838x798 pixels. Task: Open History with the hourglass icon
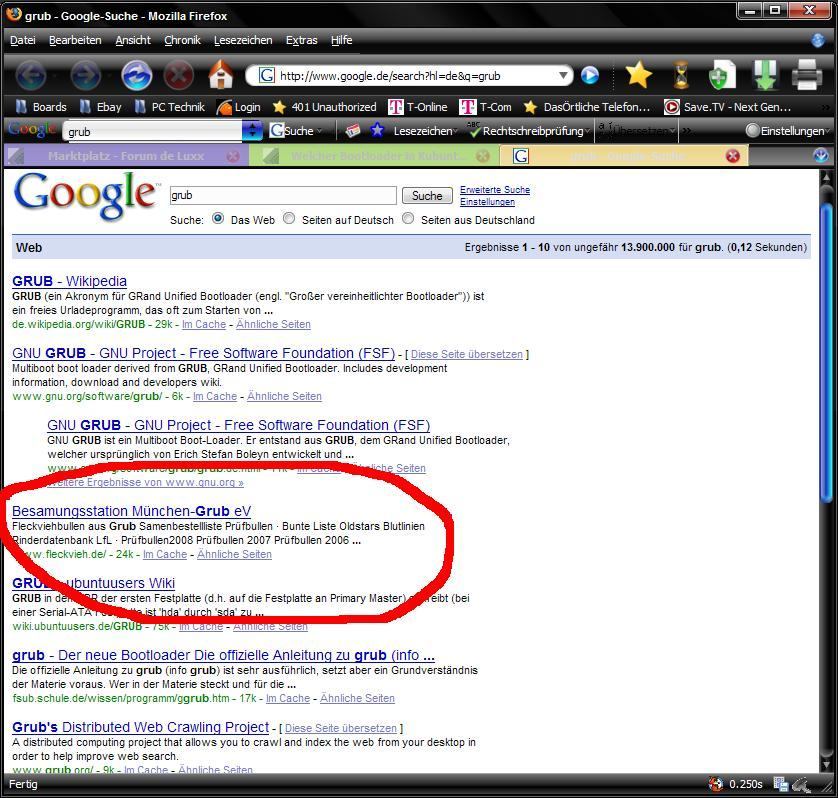680,75
